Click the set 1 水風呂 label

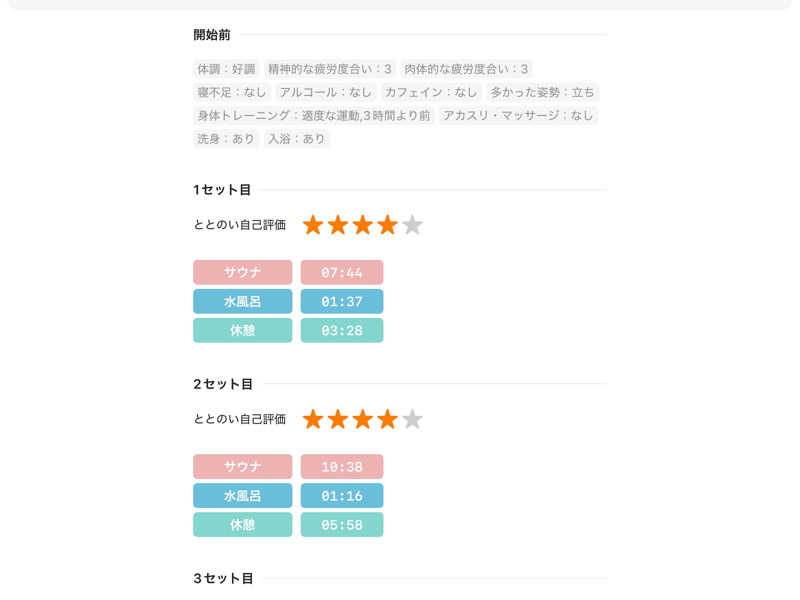242,301
